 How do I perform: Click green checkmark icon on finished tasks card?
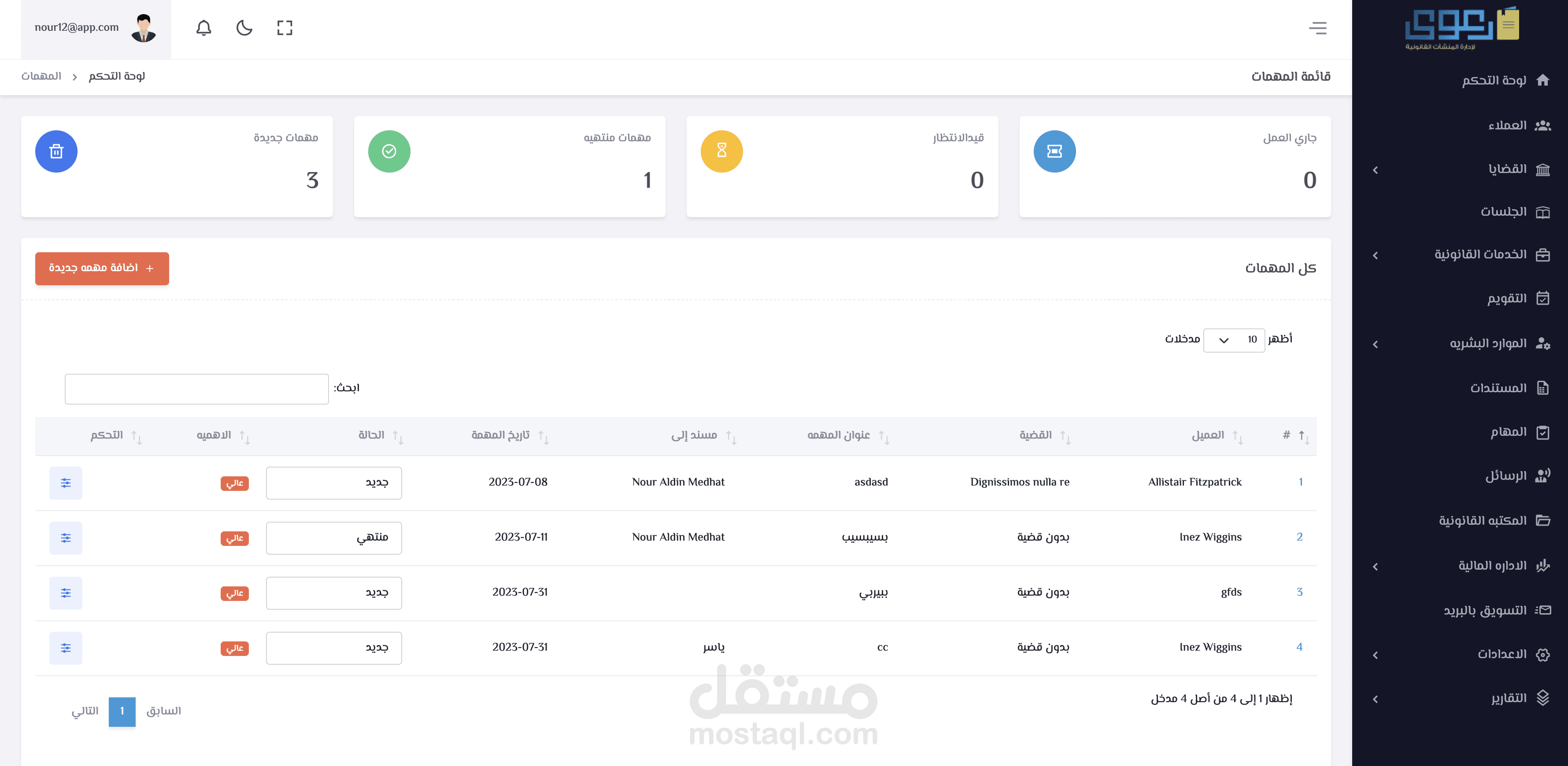coord(389,151)
